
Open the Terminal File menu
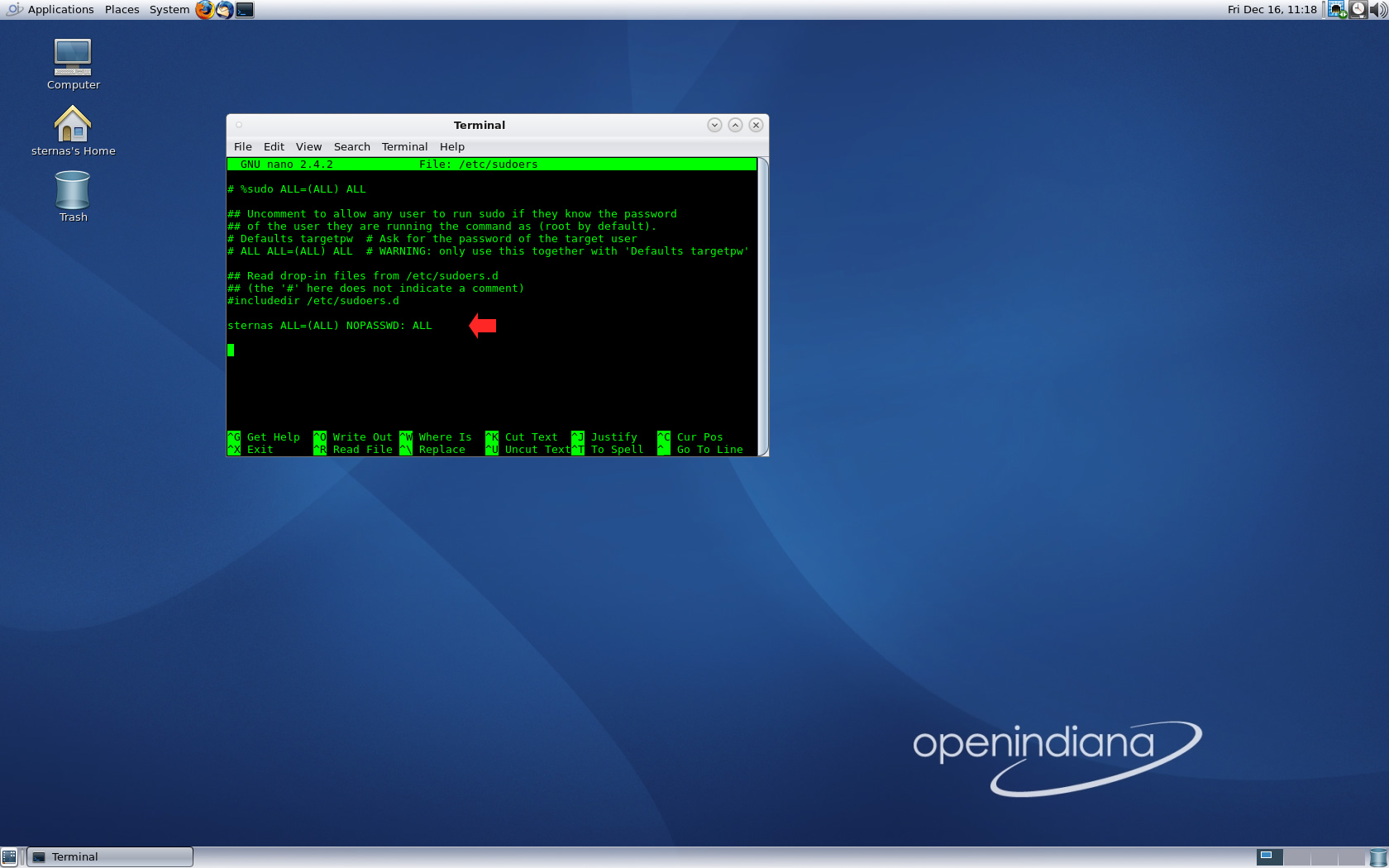pos(243,146)
